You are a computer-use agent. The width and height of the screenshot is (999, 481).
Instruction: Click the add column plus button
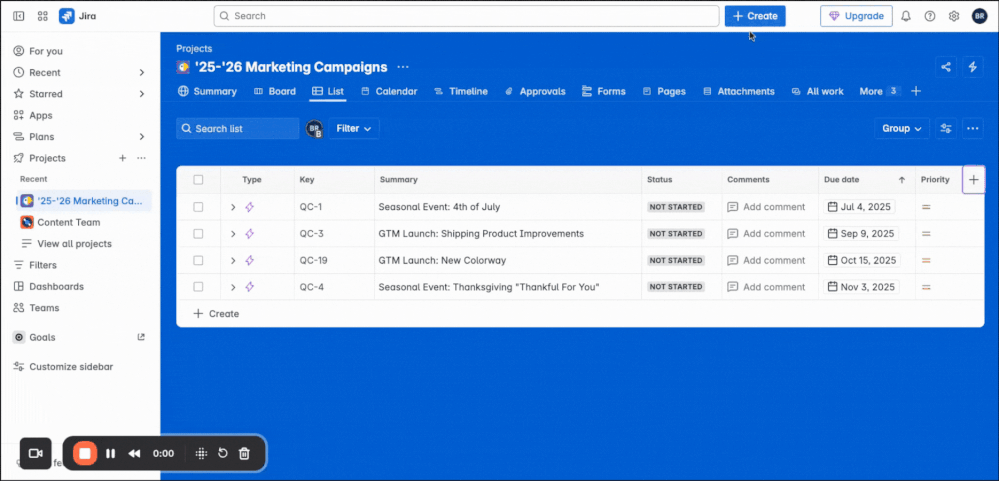[974, 180]
